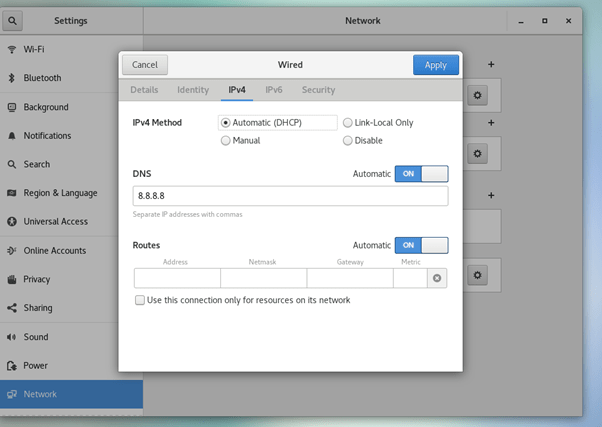This screenshot has width=602, height=427.
Task: Switch to the IPv6 tab
Action: click(273, 90)
